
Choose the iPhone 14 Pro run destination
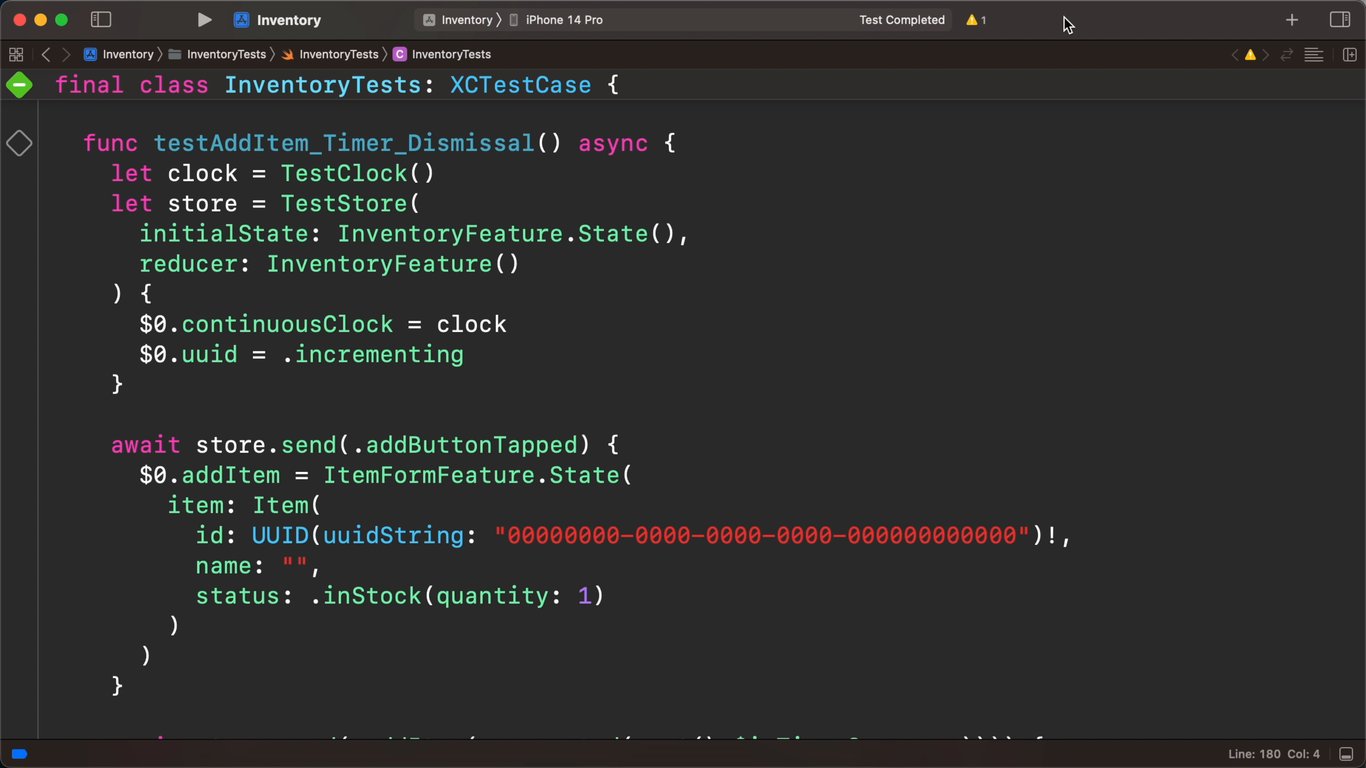564,20
